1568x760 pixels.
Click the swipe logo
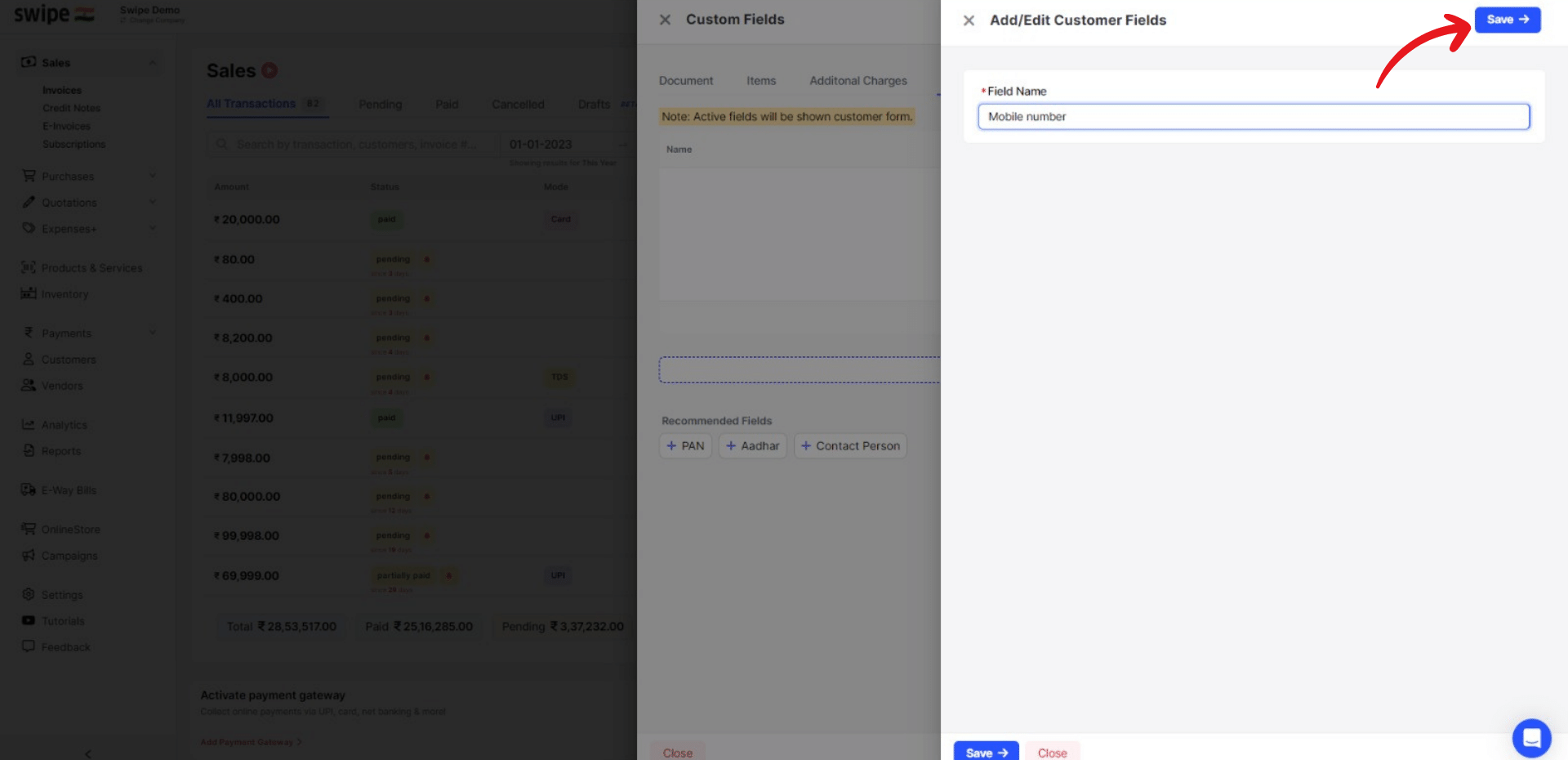54,14
